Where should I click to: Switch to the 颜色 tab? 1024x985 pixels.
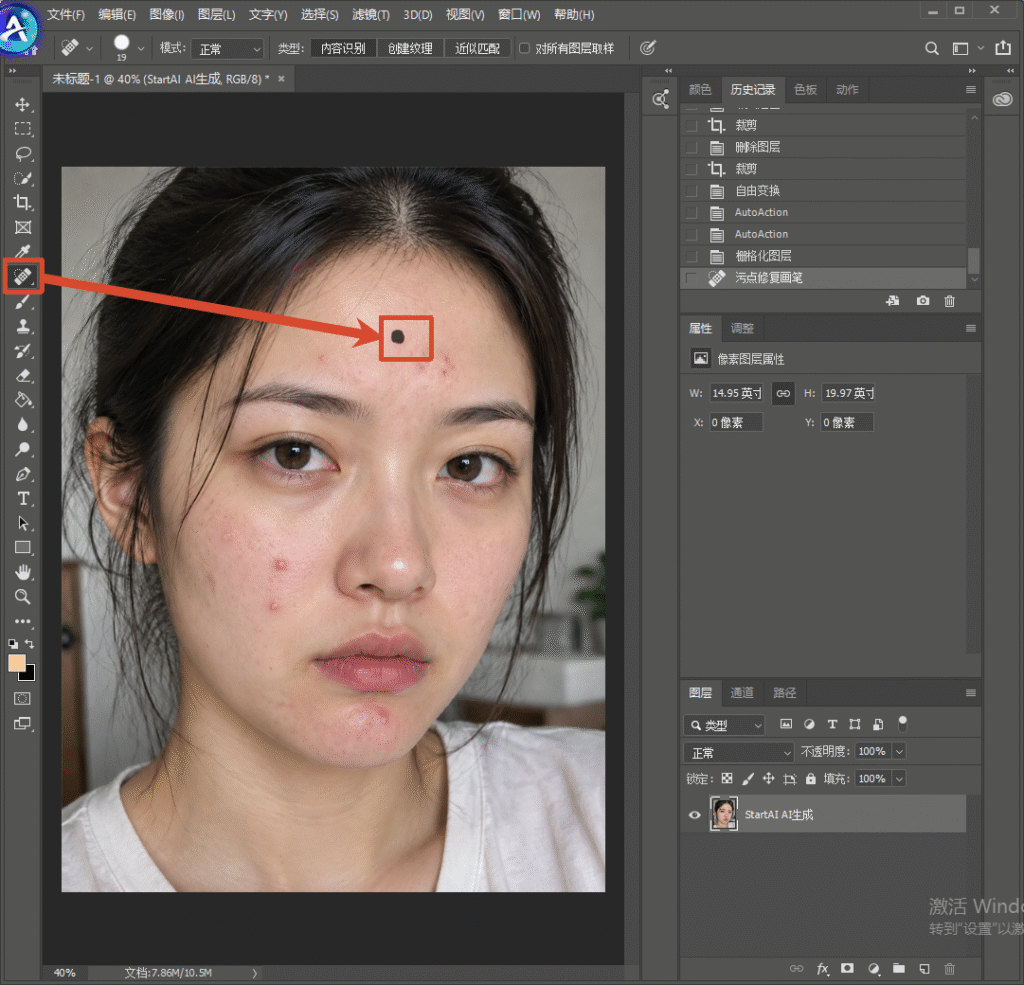click(x=699, y=89)
